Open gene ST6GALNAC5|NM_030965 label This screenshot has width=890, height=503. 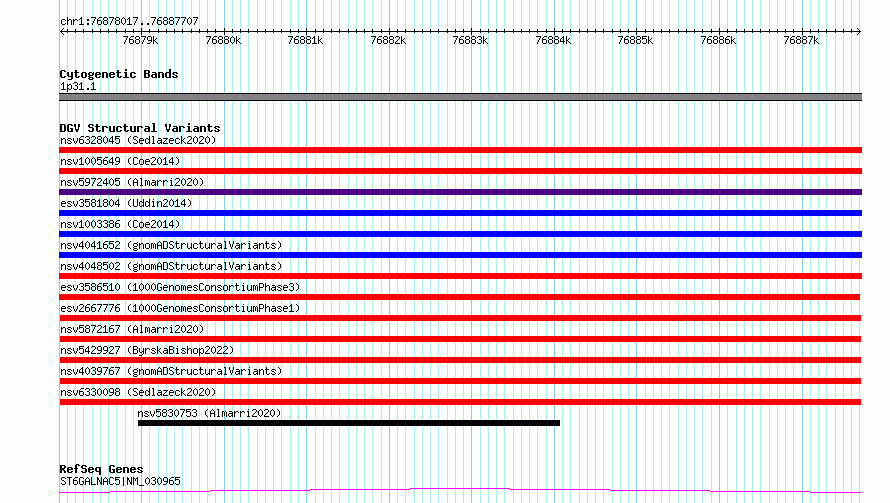coord(120,481)
